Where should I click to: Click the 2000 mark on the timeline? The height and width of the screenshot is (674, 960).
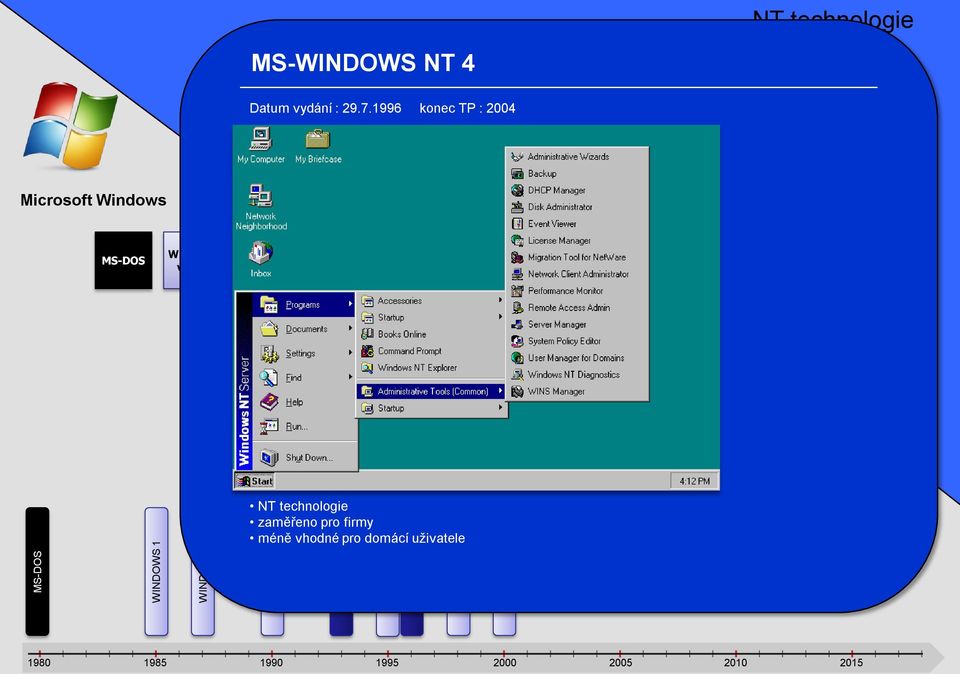tap(504, 654)
